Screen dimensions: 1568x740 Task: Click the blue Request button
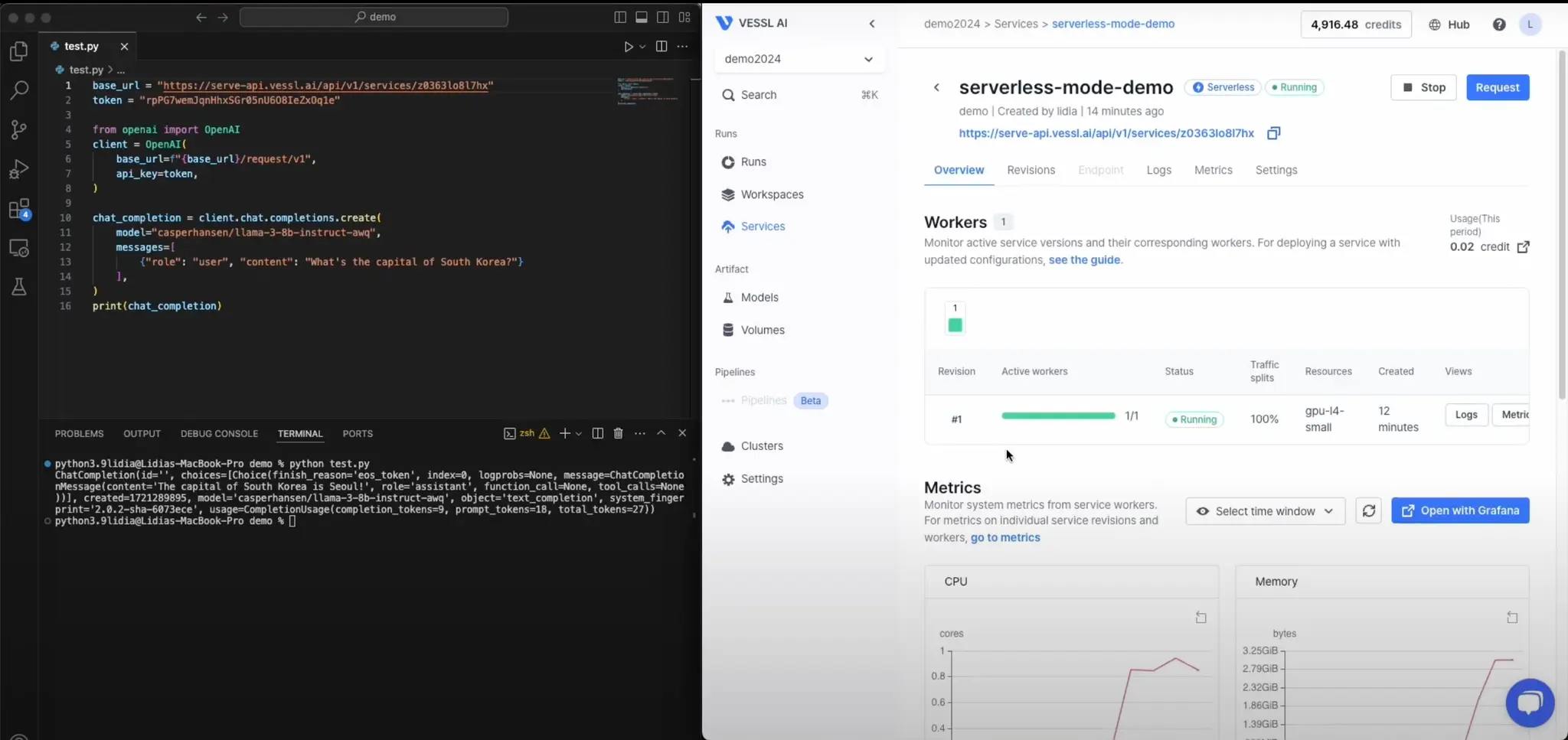(x=1498, y=87)
